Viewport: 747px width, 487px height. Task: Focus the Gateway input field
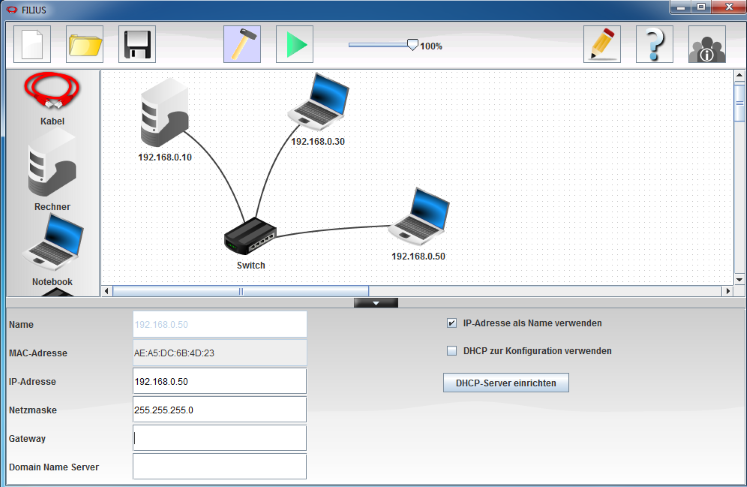pyautogui.click(x=220, y=438)
